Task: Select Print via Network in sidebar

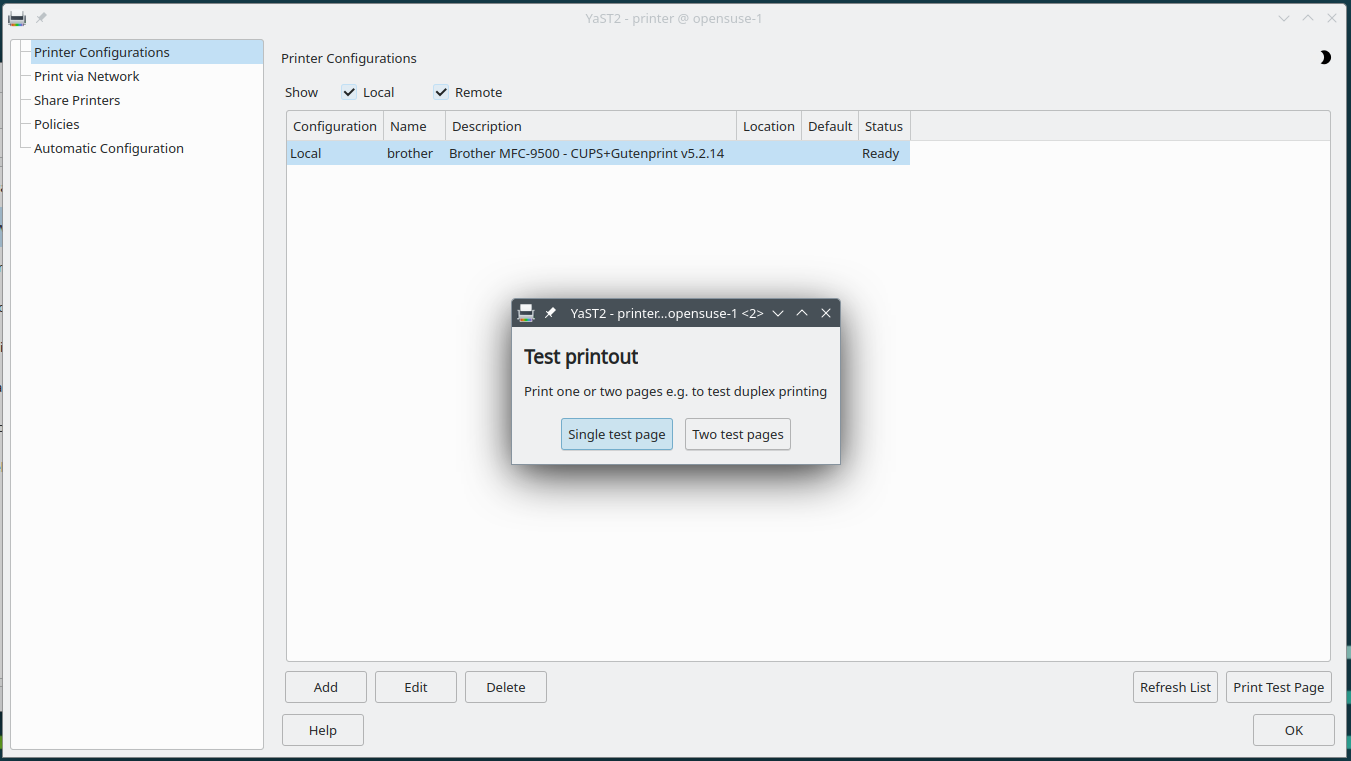Action: click(x=86, y=76)
